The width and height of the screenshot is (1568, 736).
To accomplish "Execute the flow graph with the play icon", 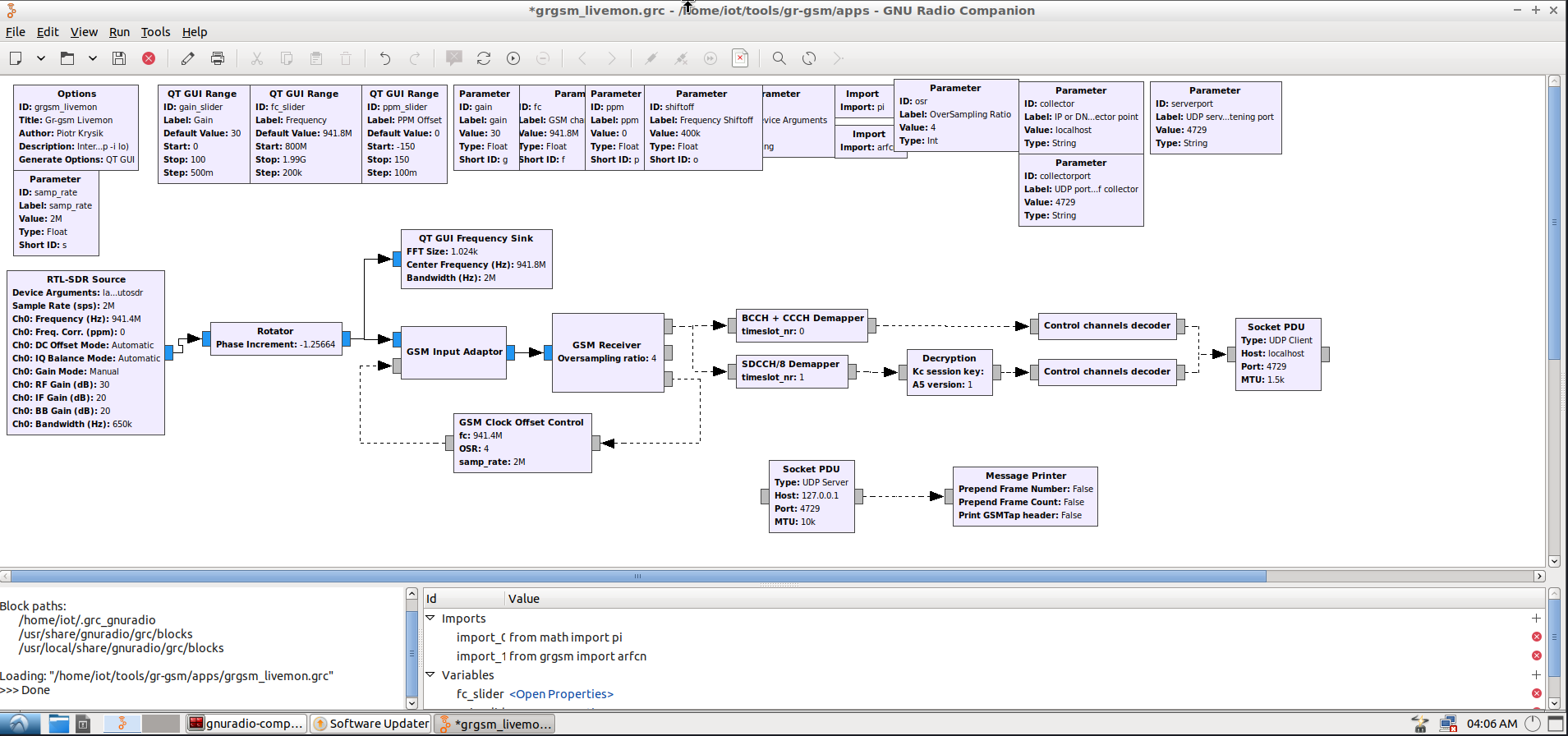I will 513,58.
